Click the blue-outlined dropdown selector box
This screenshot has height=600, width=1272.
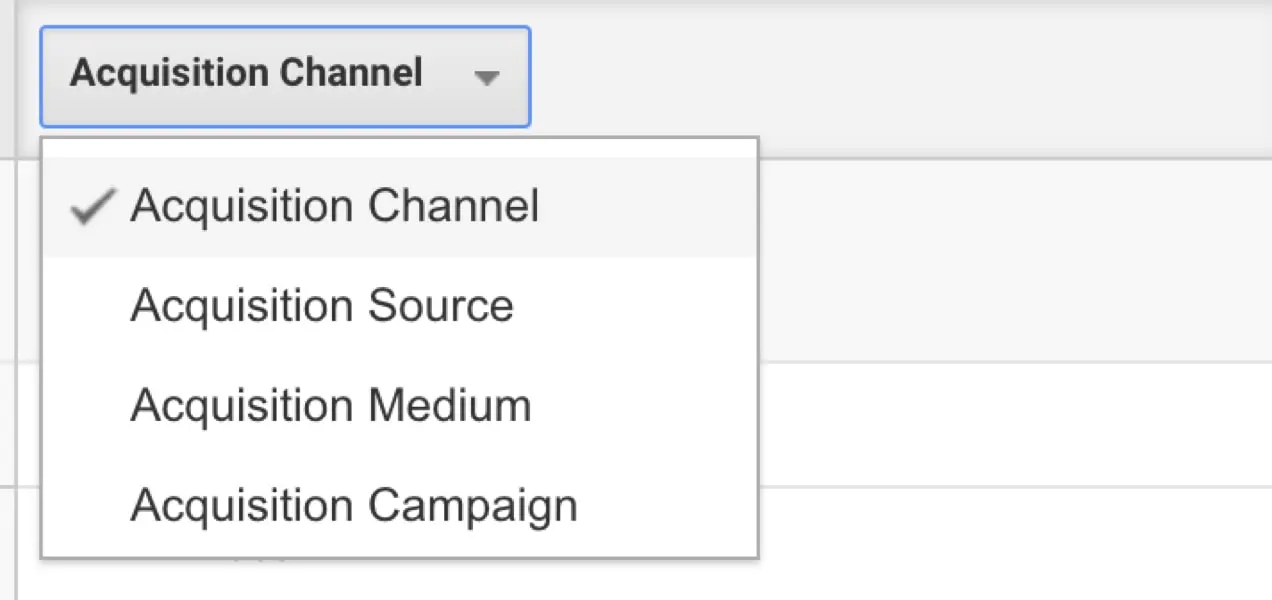(x=285, y=77)
